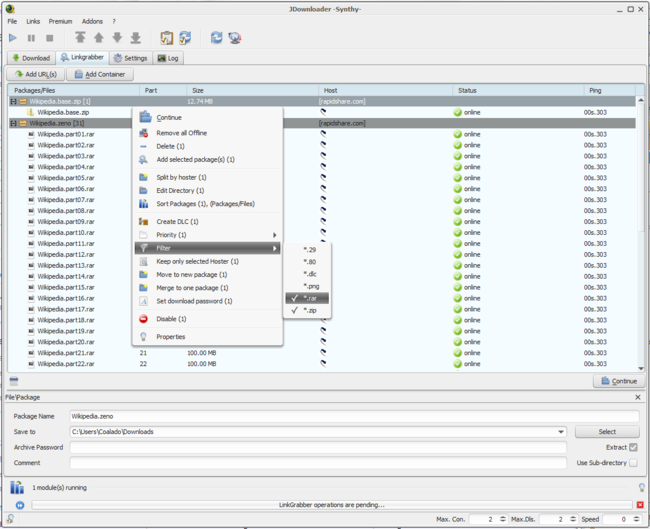The height and width of the screenshot is (529, 650).
Task: Open the File menu
Action: [12, 21]
